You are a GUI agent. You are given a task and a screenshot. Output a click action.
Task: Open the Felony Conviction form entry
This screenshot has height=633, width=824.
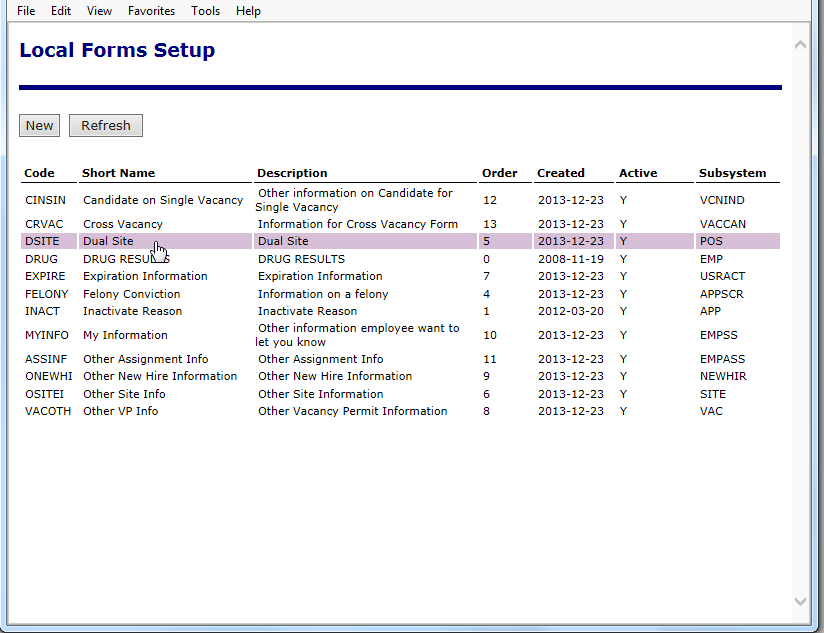[x=131, y=294]
